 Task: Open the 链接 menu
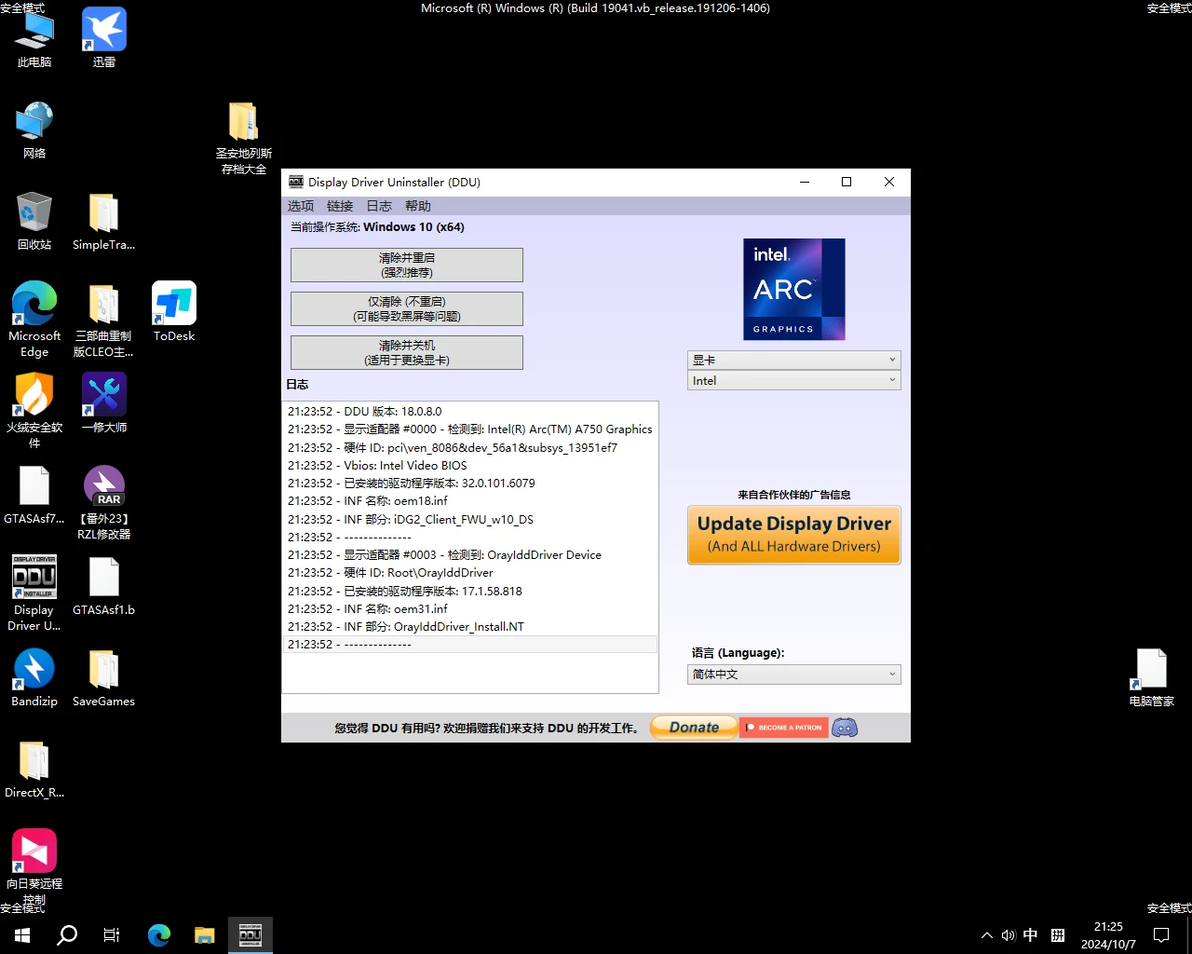point(340,206)
